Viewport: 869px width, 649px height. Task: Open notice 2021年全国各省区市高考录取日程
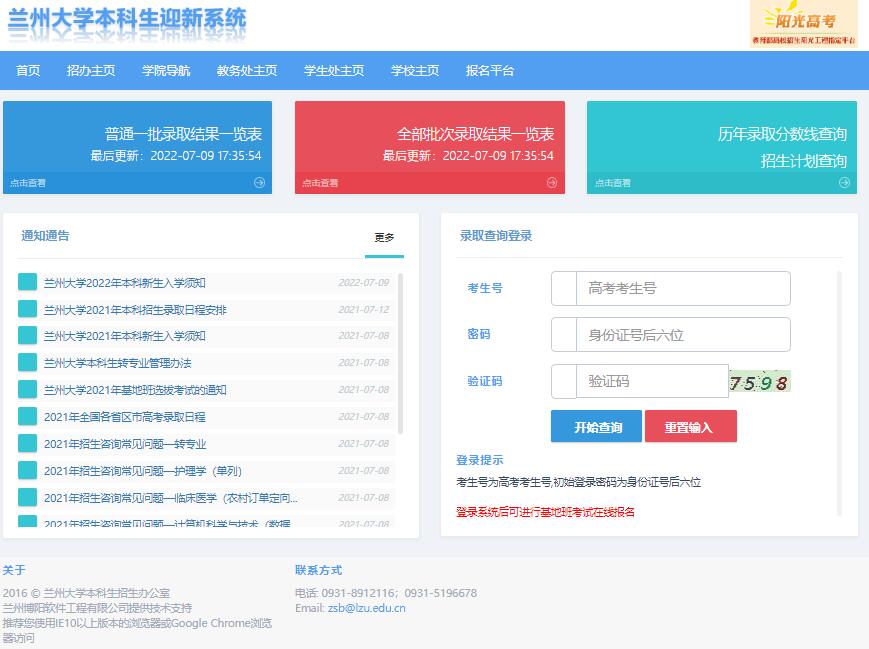pos(125,417)
